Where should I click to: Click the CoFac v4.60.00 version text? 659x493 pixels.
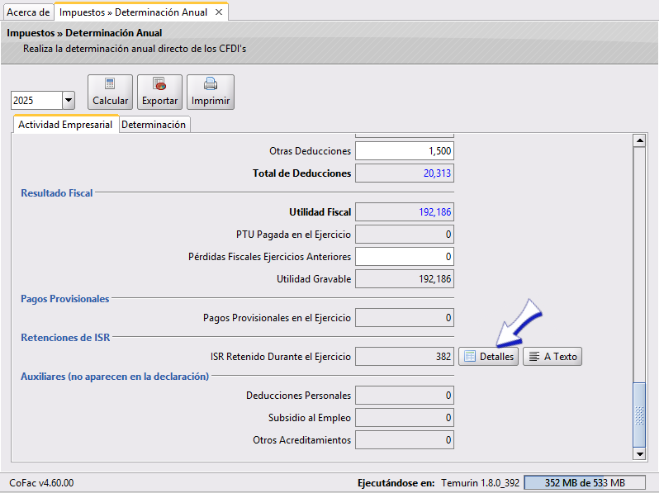[42, 483]
